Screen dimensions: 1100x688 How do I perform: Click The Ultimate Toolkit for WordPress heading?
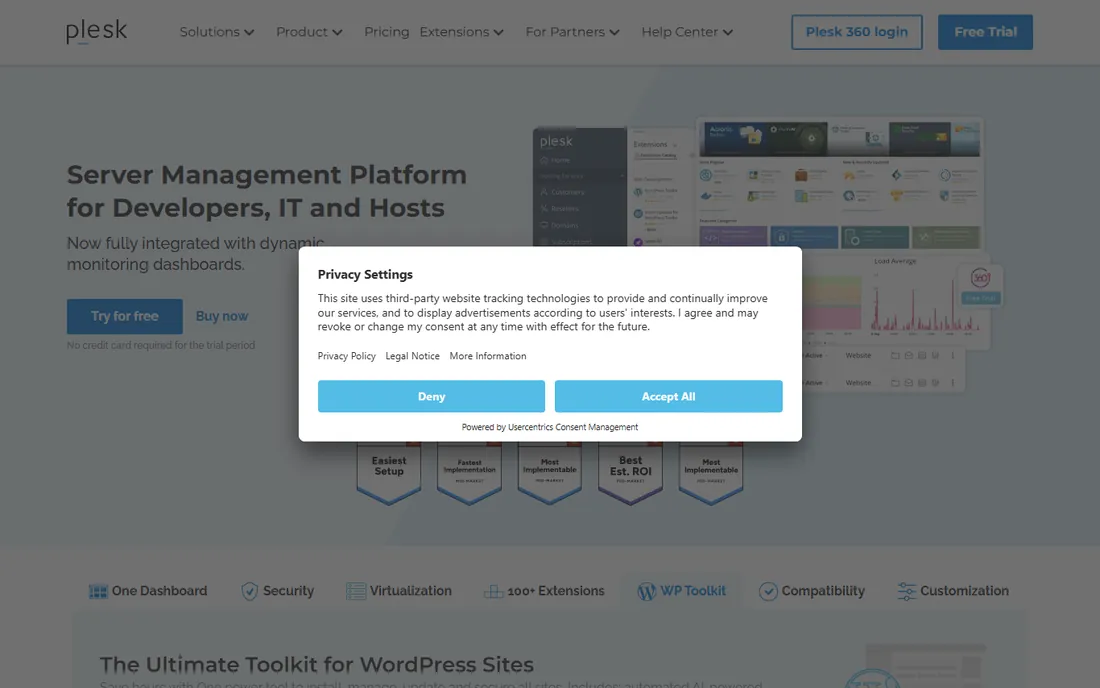click(x=316, y=664)
